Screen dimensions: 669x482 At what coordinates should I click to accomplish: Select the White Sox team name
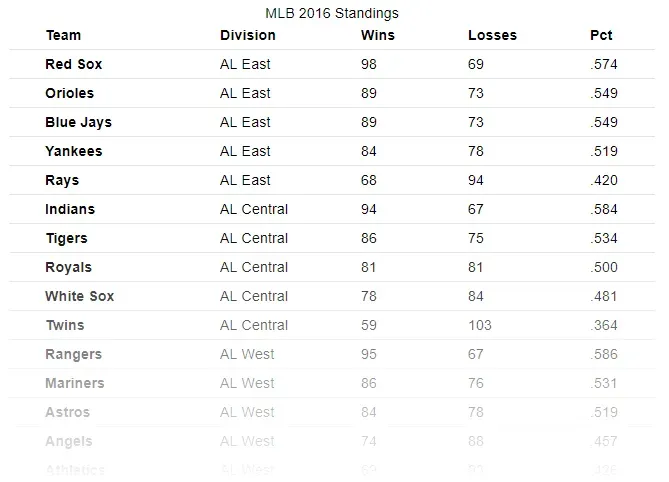click(x=79, y=296)
